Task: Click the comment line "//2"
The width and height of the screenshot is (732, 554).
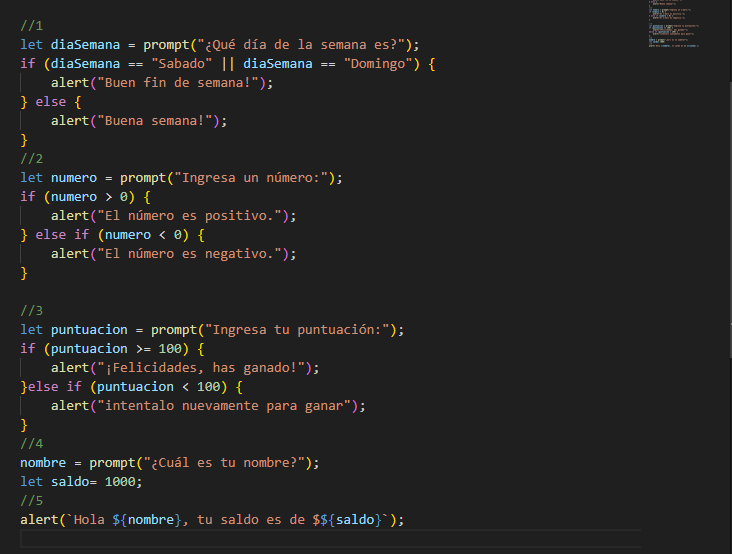Action: coord(31,159)
